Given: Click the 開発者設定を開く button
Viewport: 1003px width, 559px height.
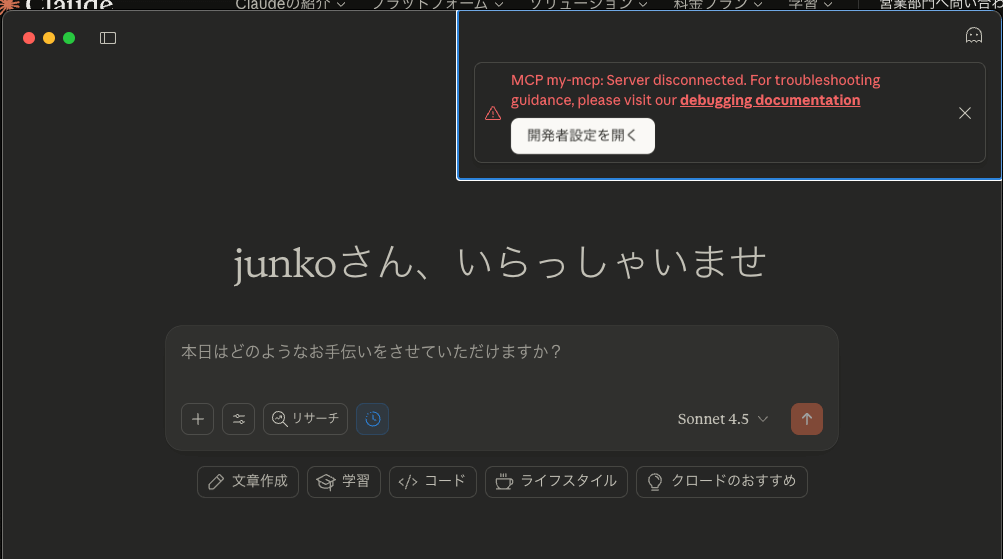Looking at the screenshot, I should click(x=582, y=136).
